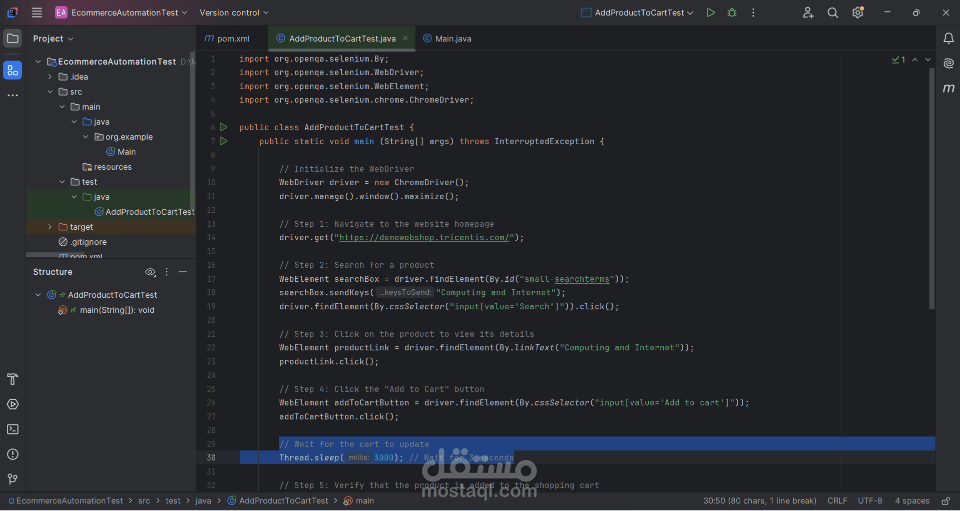Collapse AddProductToCartTest in Structure panel
The height and width of the screenshot is (511, 960).
click(38, 295)
